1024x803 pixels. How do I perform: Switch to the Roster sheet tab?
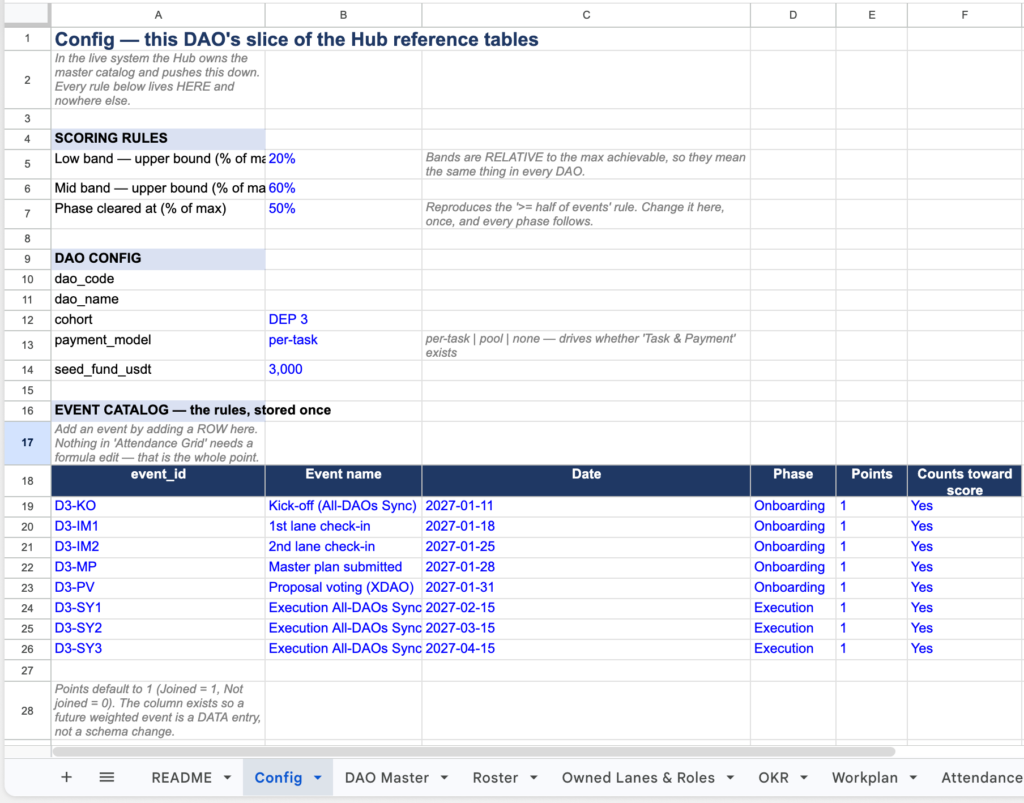(496, 778)
